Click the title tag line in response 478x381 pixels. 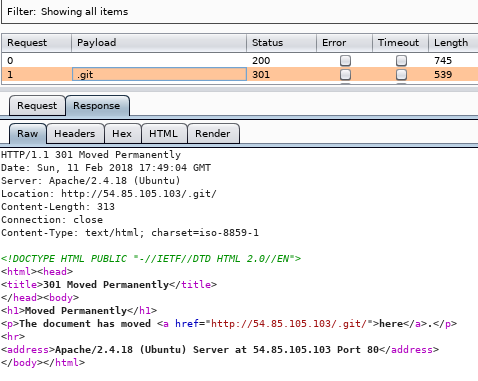pyautogui.click(x=109, y=285)
